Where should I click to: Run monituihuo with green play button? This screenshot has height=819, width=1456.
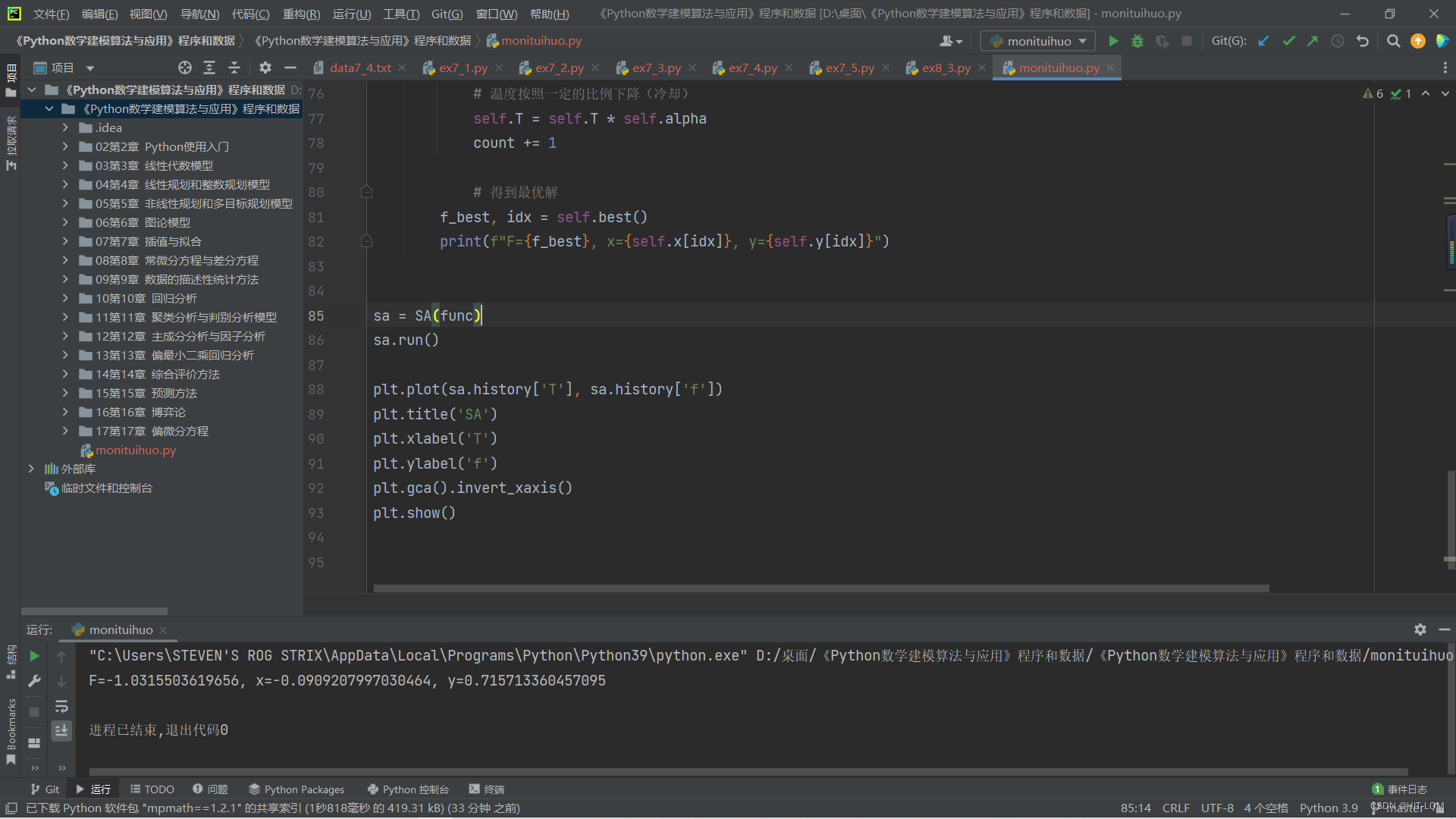[x=1113, y=41]
